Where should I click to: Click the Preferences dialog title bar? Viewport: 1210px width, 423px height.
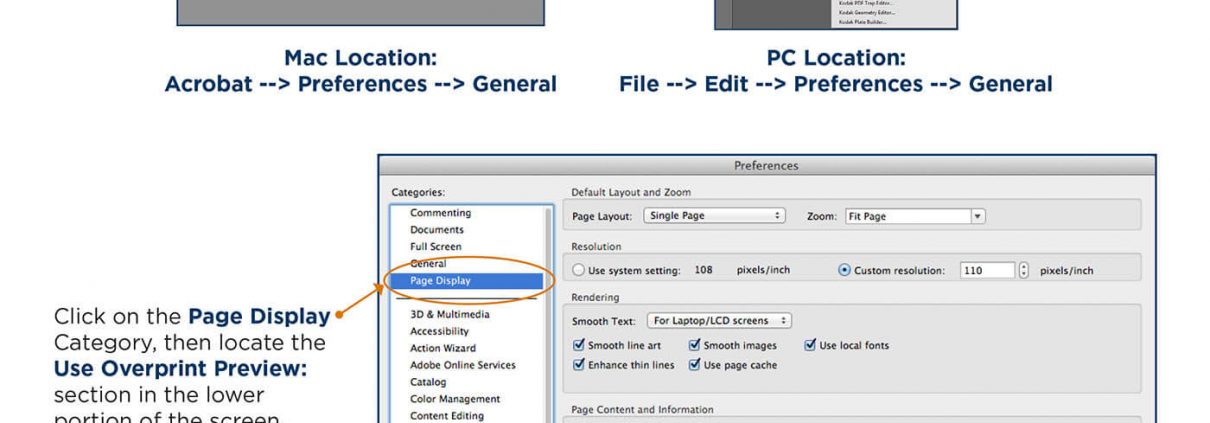pyautogui.click(x=766, y=165)
